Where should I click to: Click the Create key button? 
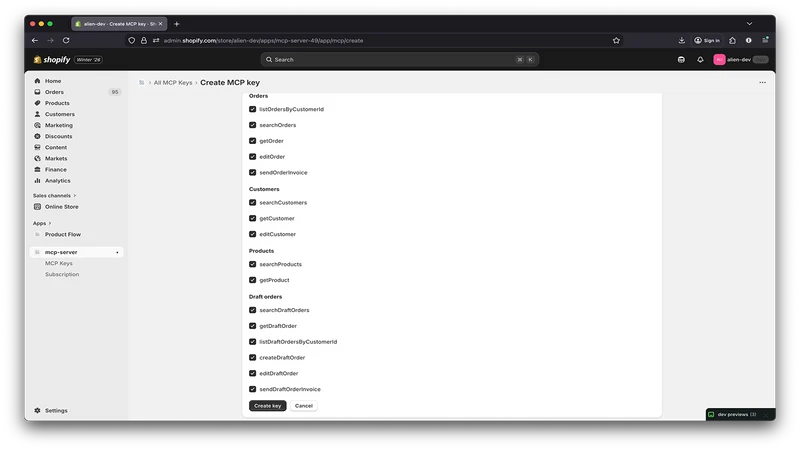[x=267, y=406]
